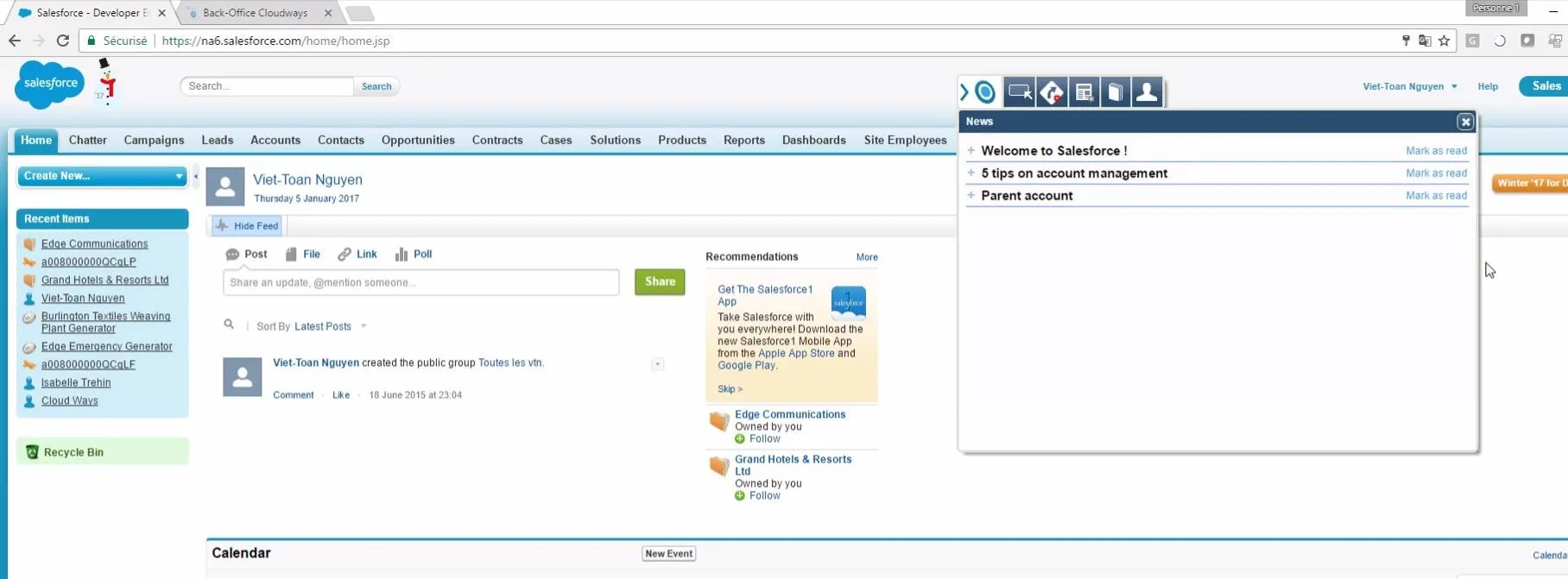The width and height of the screenshot is (1568, 579).
Task: Open the Reports tab
Action: pos(744,140)
